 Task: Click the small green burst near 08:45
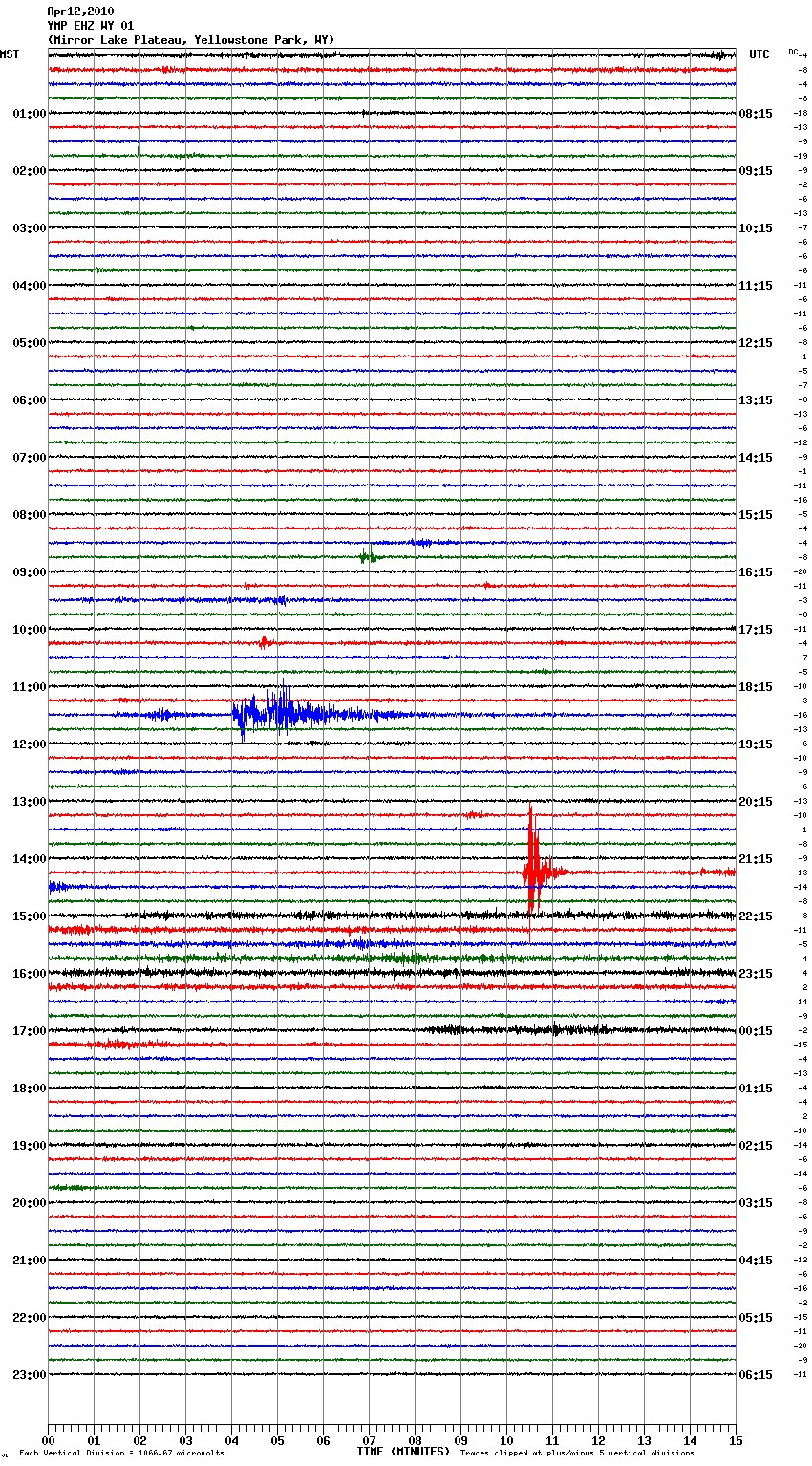(x=369, y=555)
